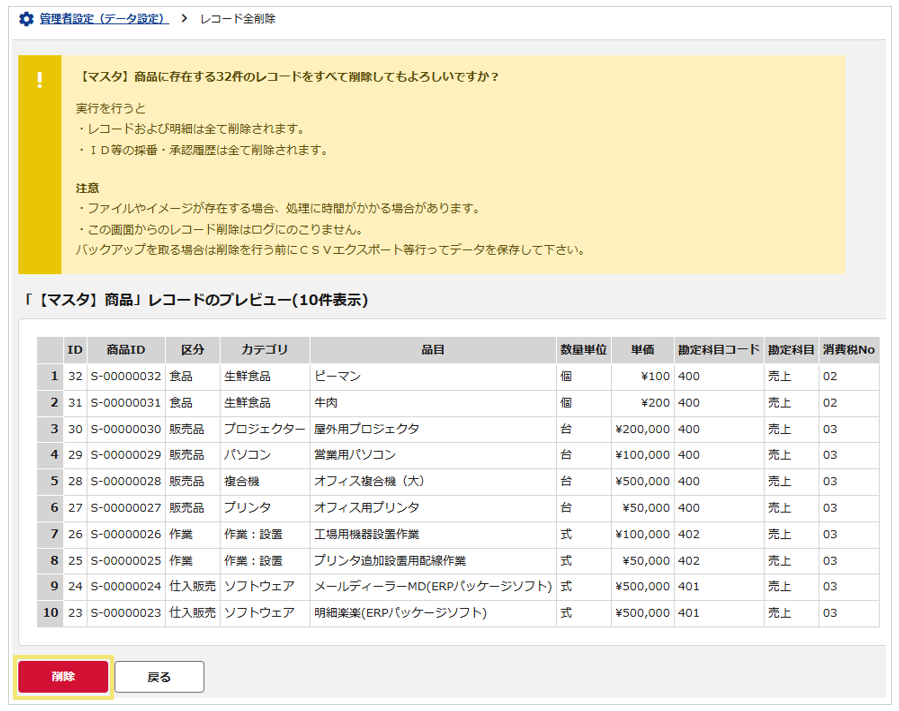Click the カテゴリ column header
Viewport: 899px width, 711px height.
click(265, 350)
